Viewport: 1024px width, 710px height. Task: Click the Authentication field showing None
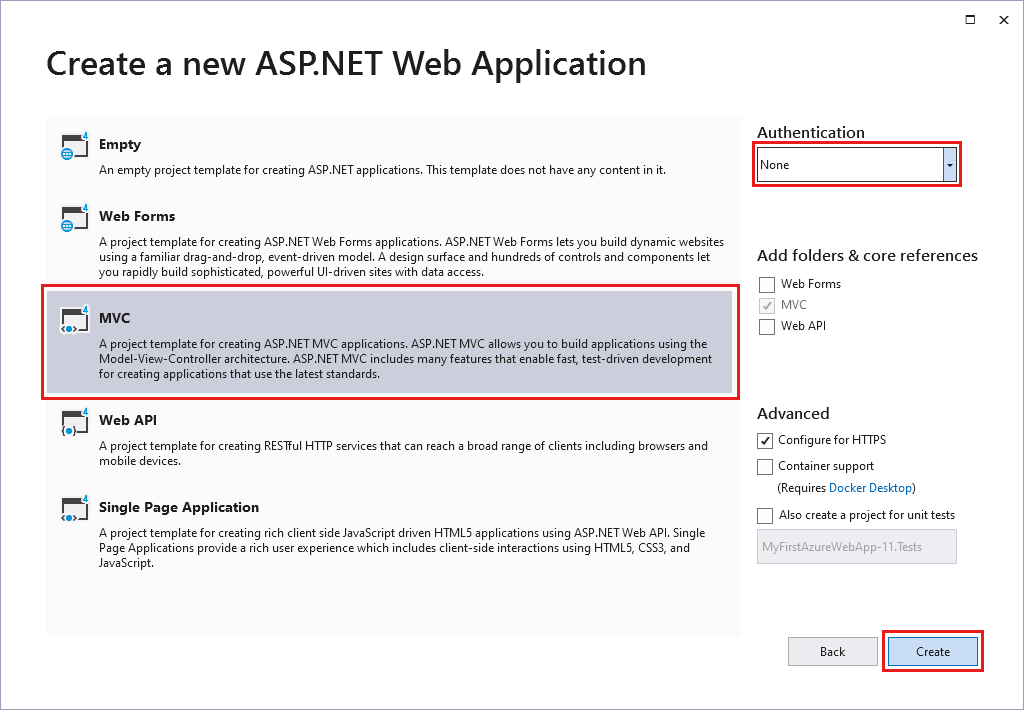(x=856, y=165)
